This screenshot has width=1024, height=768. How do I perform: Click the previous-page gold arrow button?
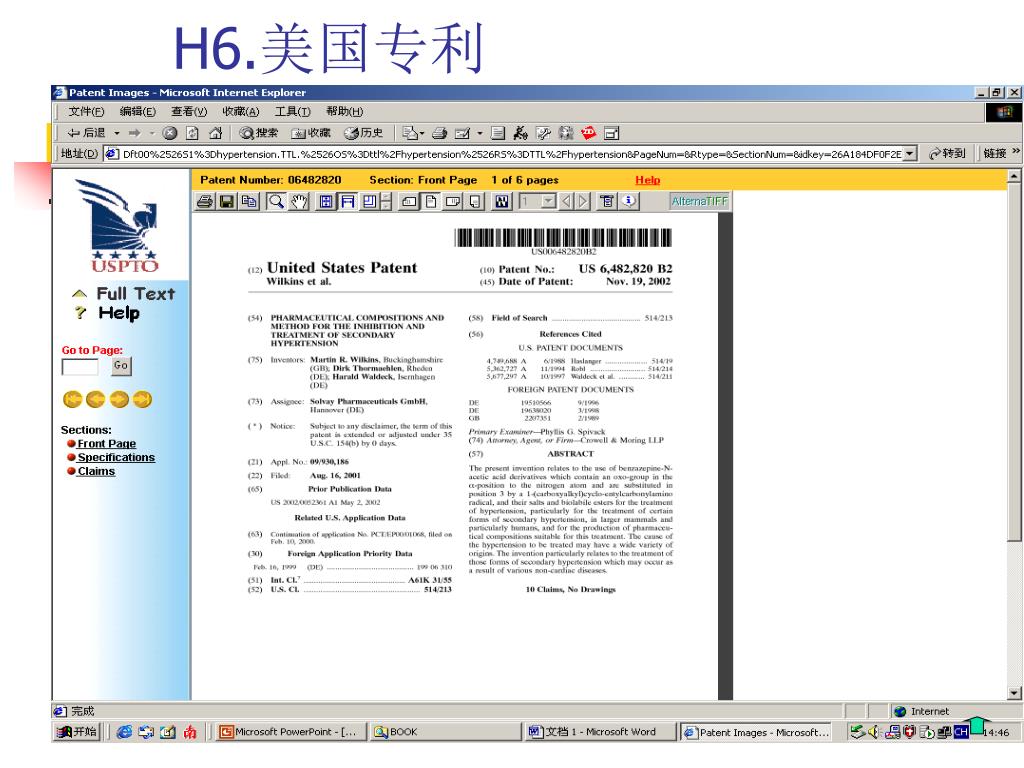click(95, 399)
